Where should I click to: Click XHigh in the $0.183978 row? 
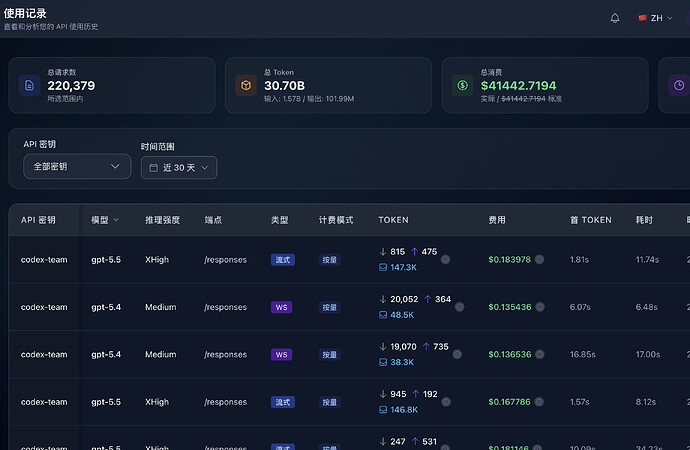pos(157,260)
